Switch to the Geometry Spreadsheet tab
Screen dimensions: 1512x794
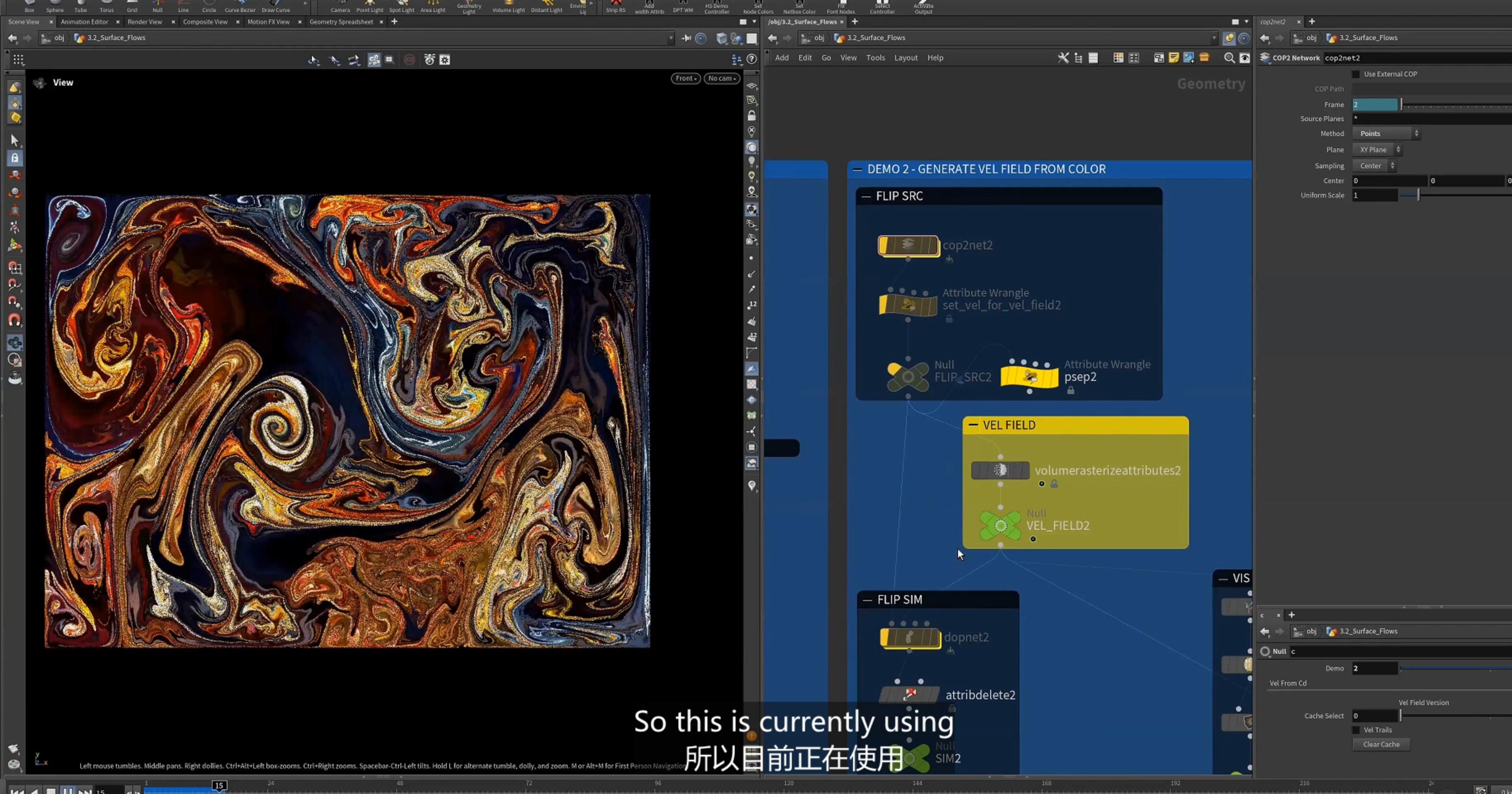click(x=341, y=22)
